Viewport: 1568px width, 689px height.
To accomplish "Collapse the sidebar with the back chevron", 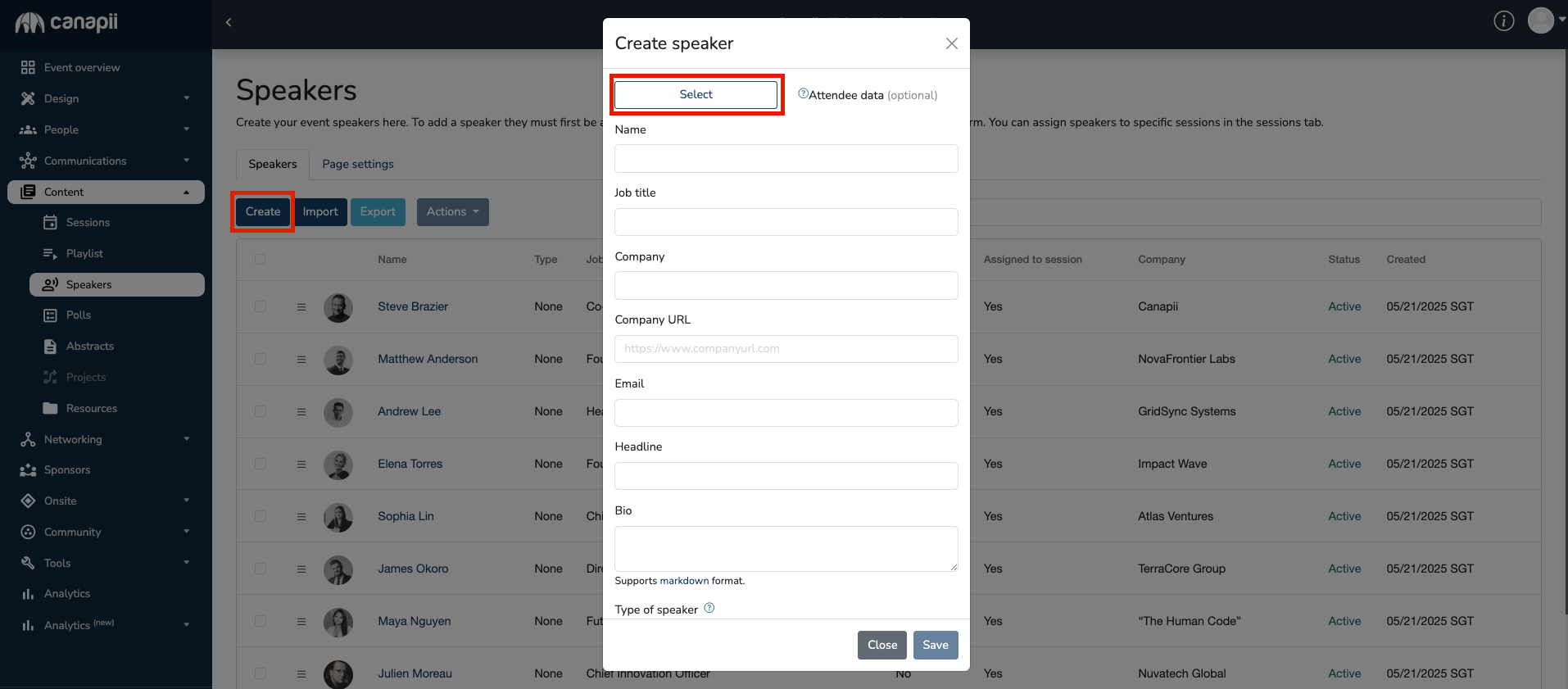I will click(x=229, y=22).
